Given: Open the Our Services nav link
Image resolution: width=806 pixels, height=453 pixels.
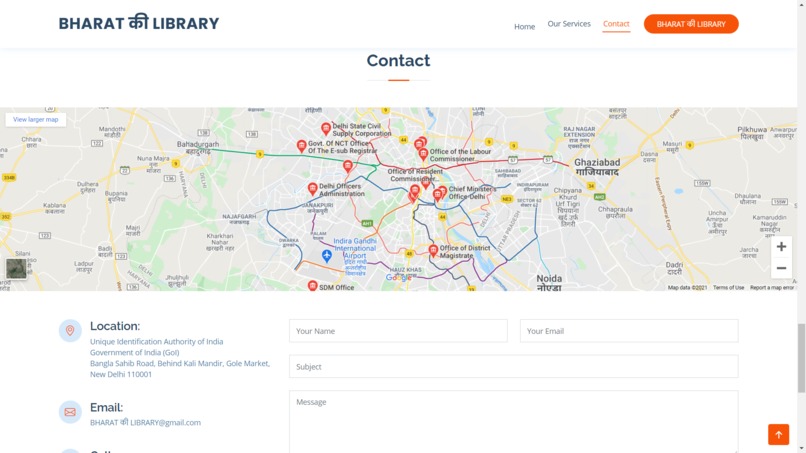Looking at the screenshot, I should pyautogui.click(x=569, y=24).
